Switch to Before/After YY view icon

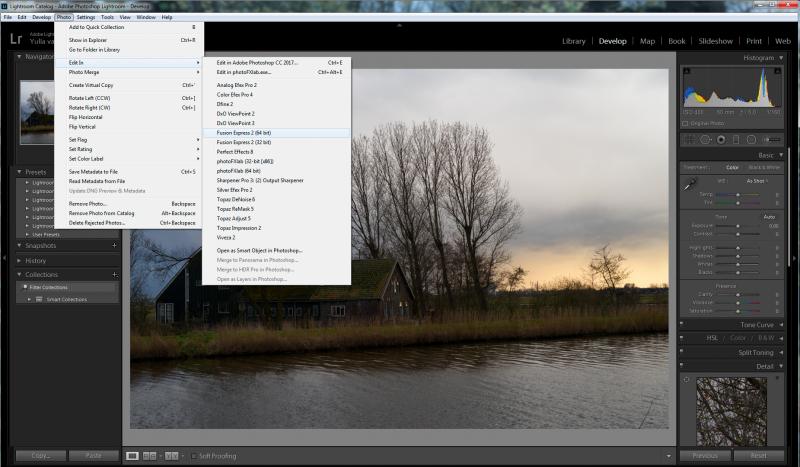[171, 456]
